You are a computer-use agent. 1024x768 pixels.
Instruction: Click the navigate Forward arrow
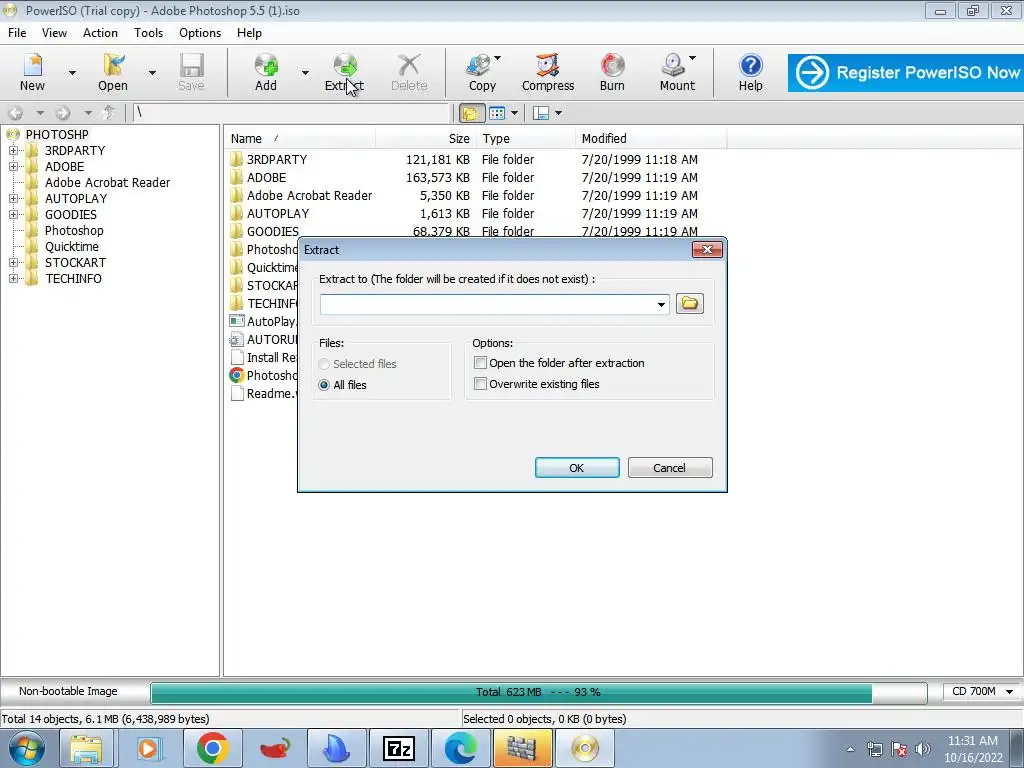point(63,113)
